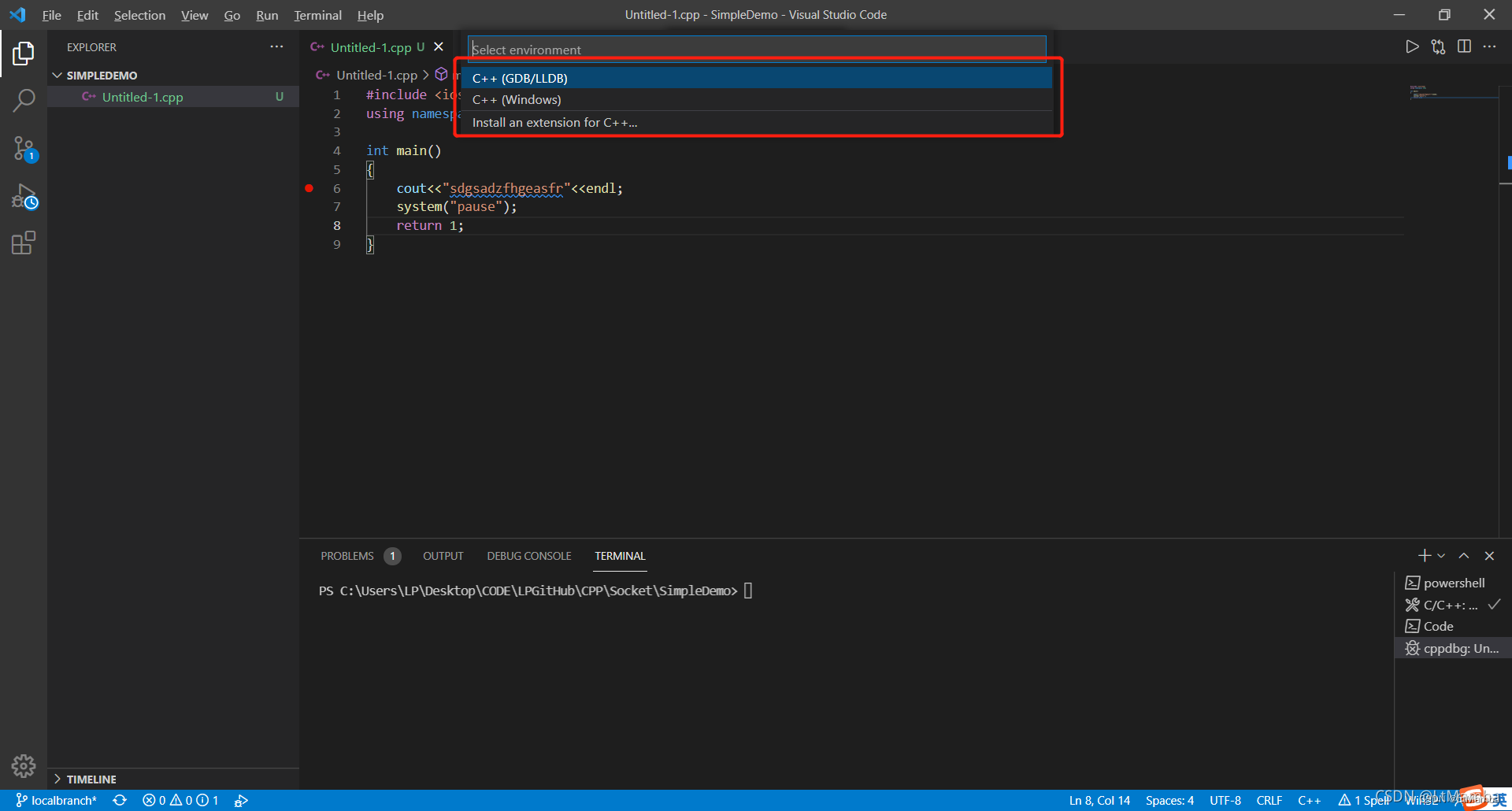Viewport: 1512px width, 811px height.
Task: Click the symbol breadcrumb cube icon
Action: 442,74
